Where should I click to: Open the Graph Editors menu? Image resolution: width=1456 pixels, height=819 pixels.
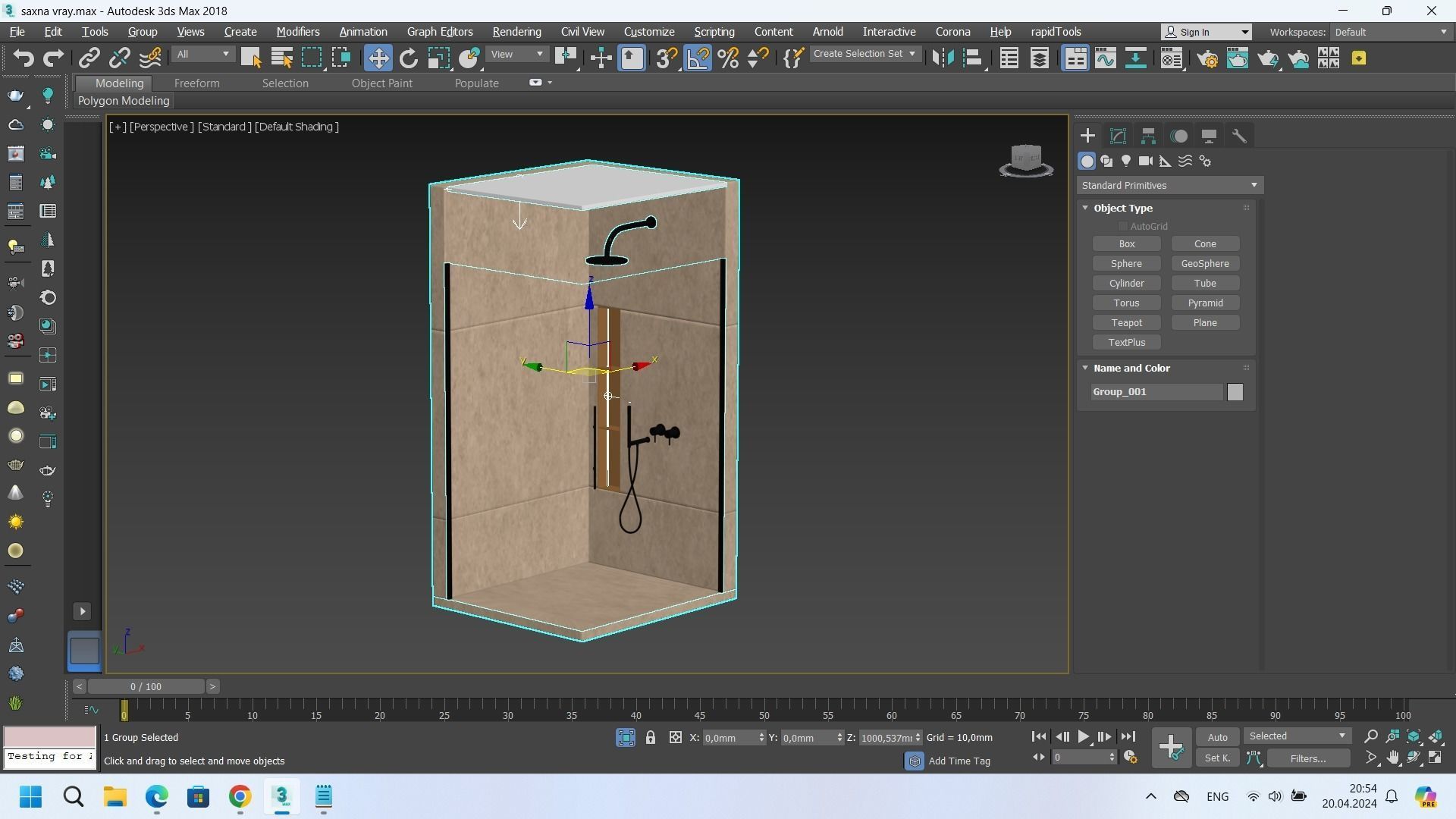click(x=440, y=32)
